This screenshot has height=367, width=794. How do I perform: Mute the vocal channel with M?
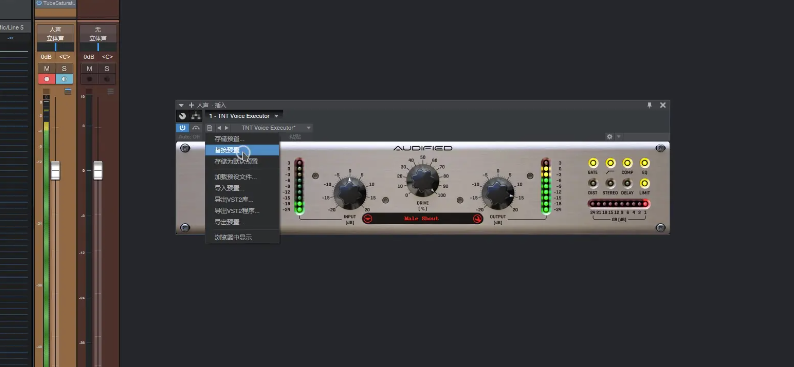pyautogui.click(x=47, y=68)
